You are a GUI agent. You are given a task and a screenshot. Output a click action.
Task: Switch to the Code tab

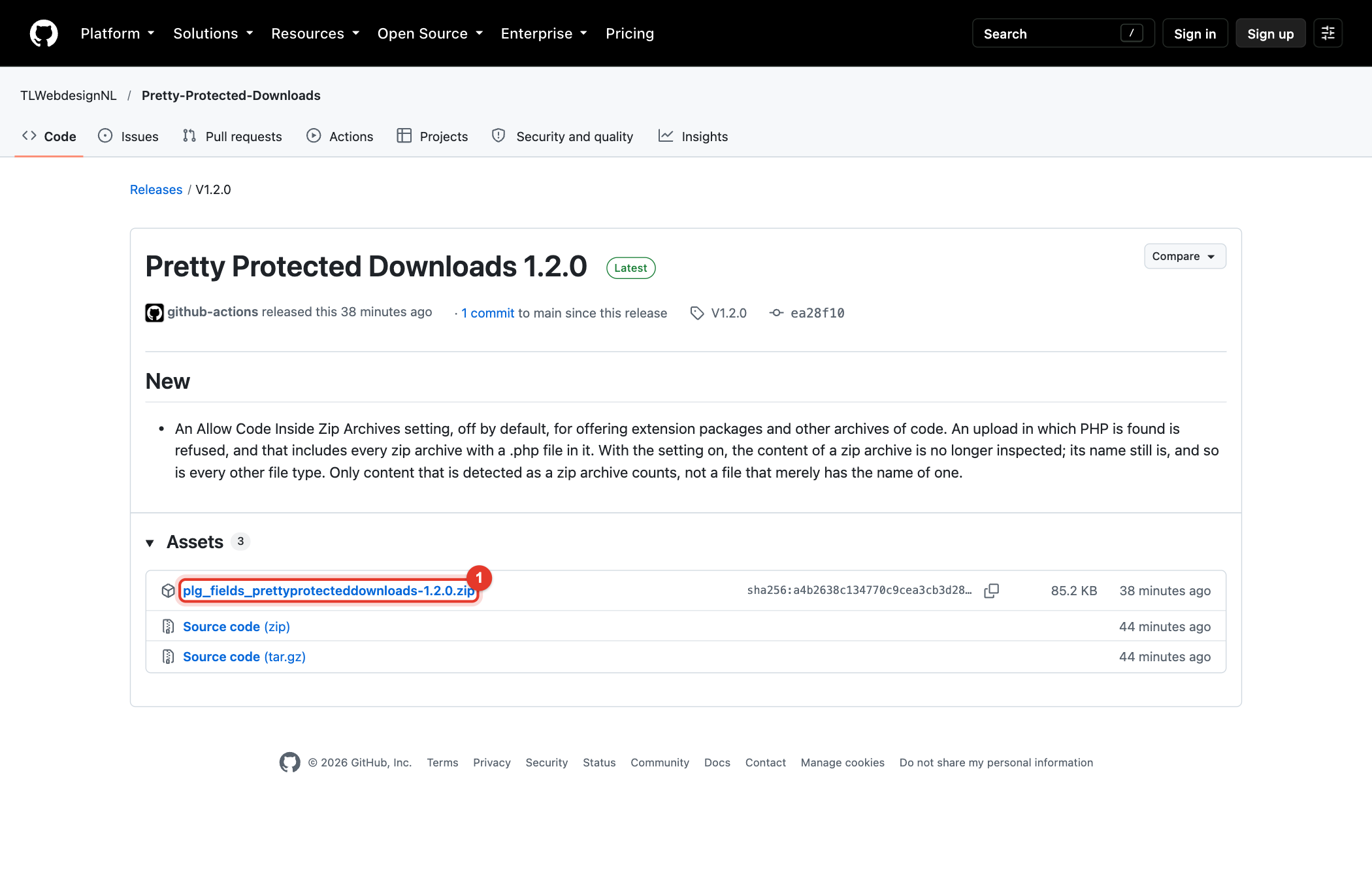(49, 137)
